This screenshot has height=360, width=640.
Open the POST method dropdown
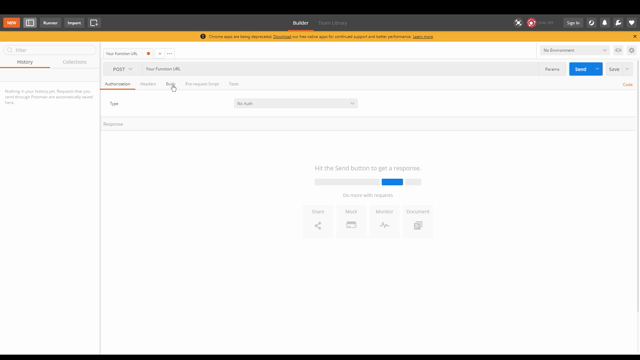(x=122, y=69)
